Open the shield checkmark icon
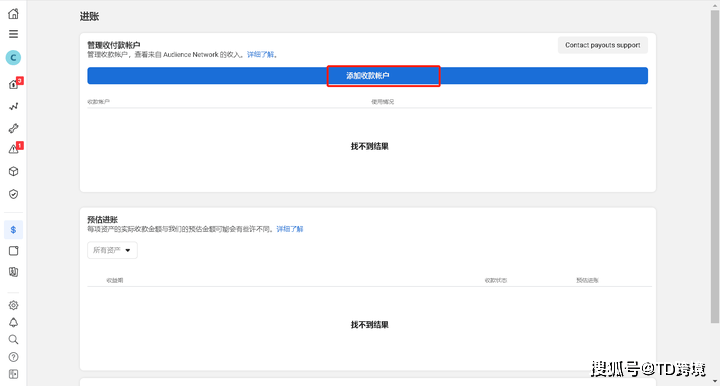The image size is (720, 386). pos(13,194)
